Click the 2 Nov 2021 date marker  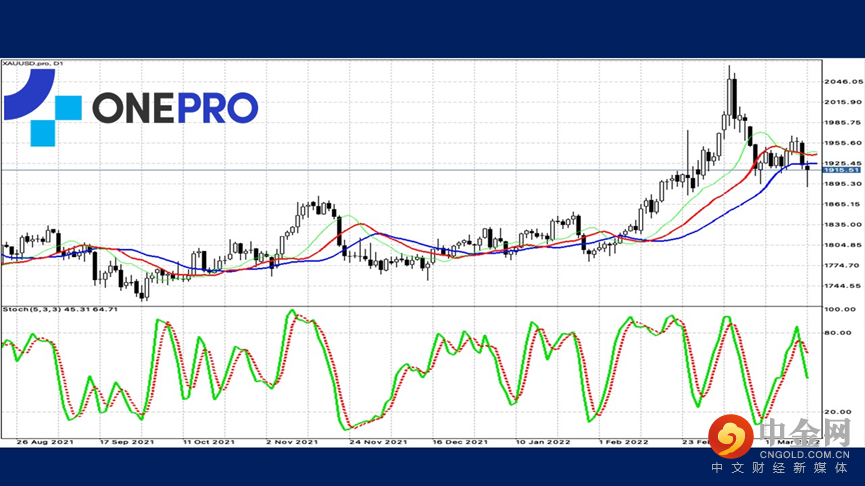(292, 442)
